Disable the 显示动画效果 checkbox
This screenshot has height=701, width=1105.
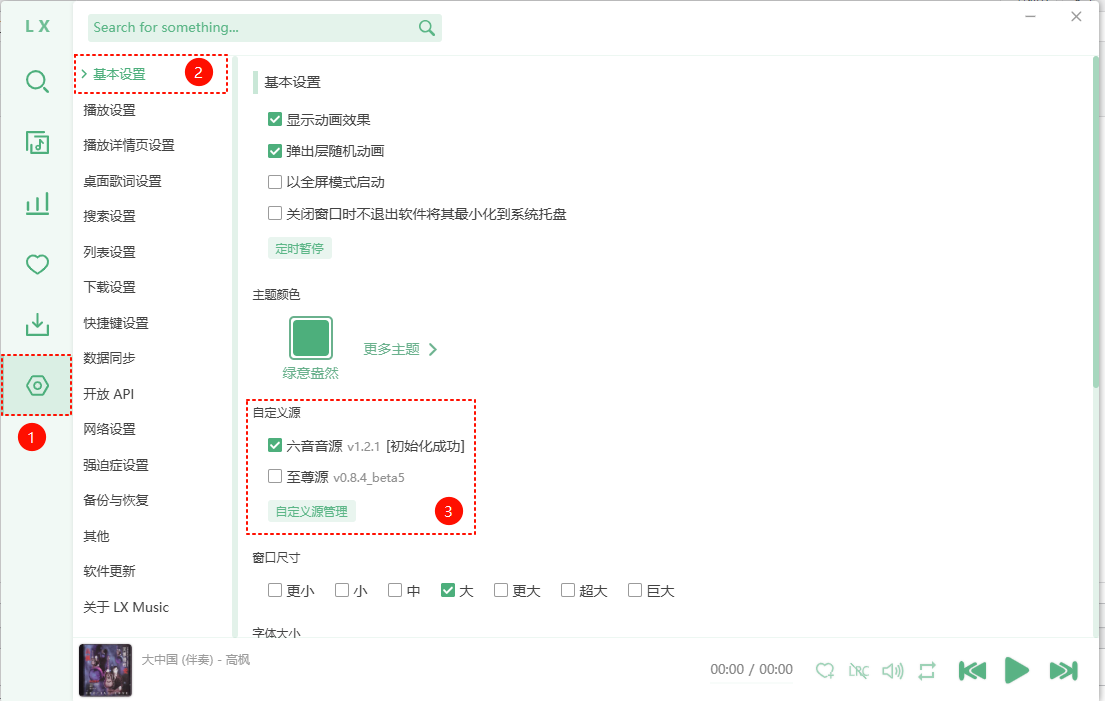tap(275, 120)
